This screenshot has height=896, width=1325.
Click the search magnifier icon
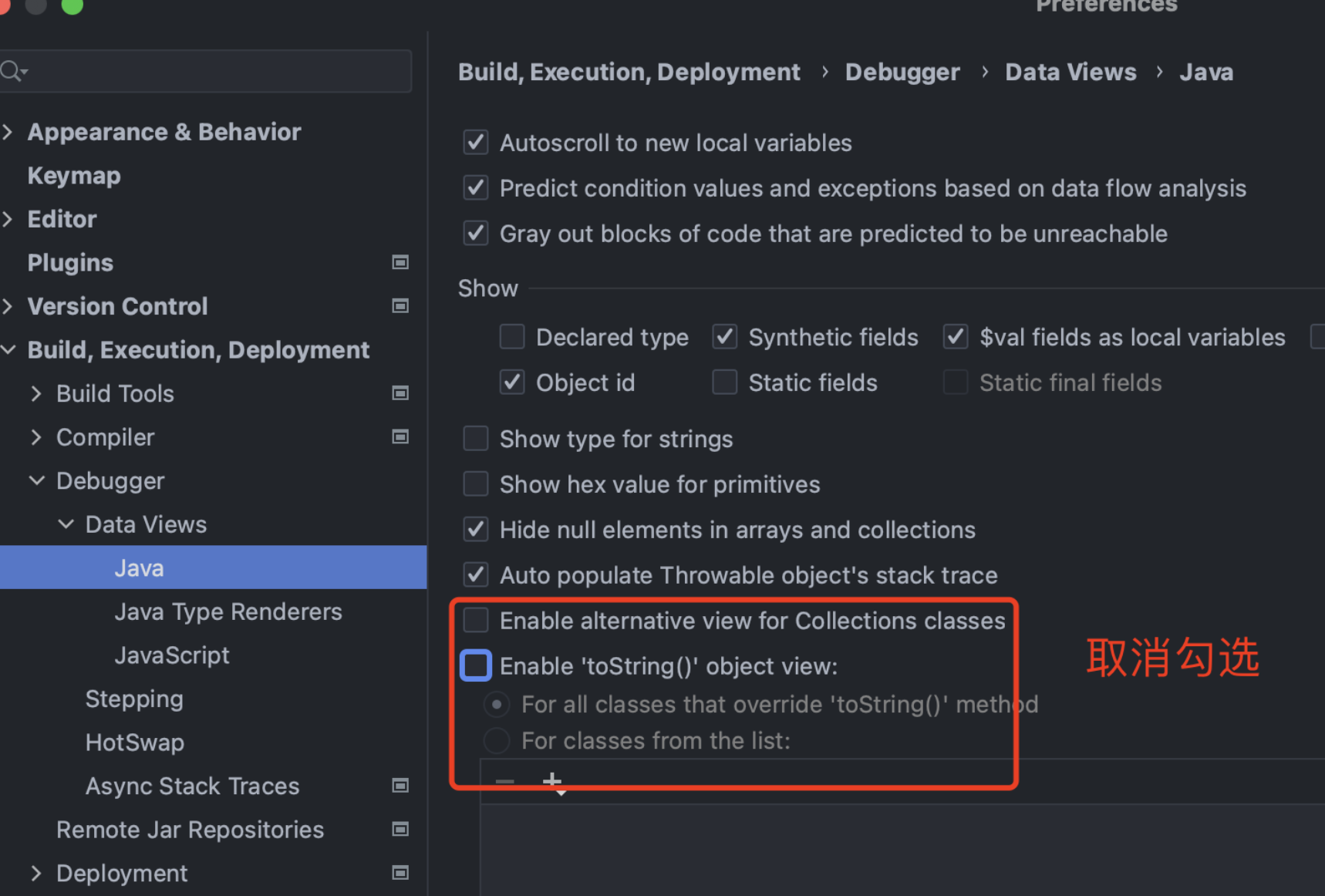tap(12, 72)
